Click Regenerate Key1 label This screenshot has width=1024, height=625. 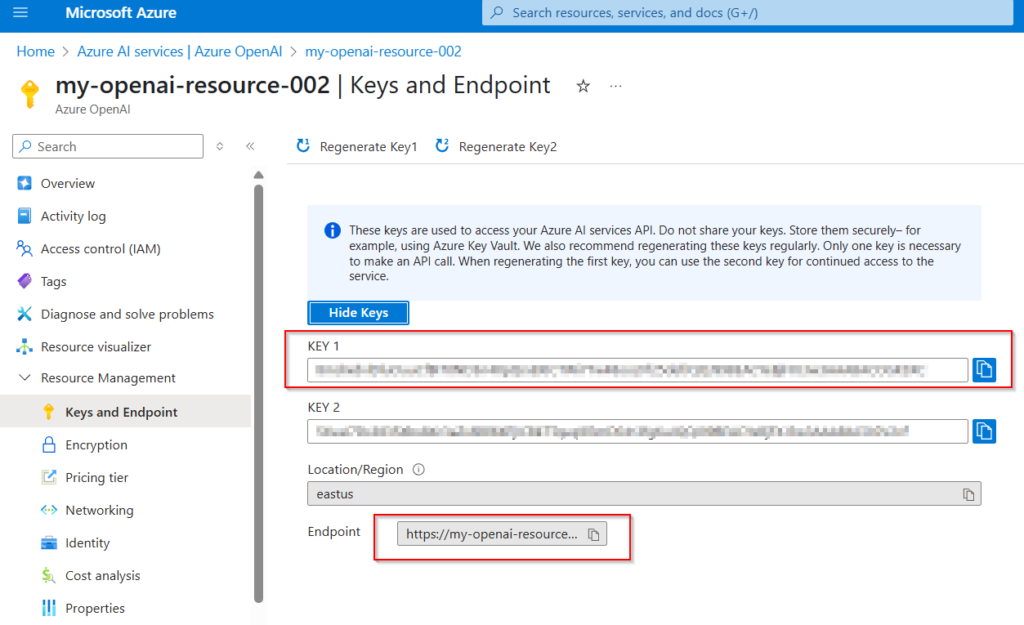point(368,147)
